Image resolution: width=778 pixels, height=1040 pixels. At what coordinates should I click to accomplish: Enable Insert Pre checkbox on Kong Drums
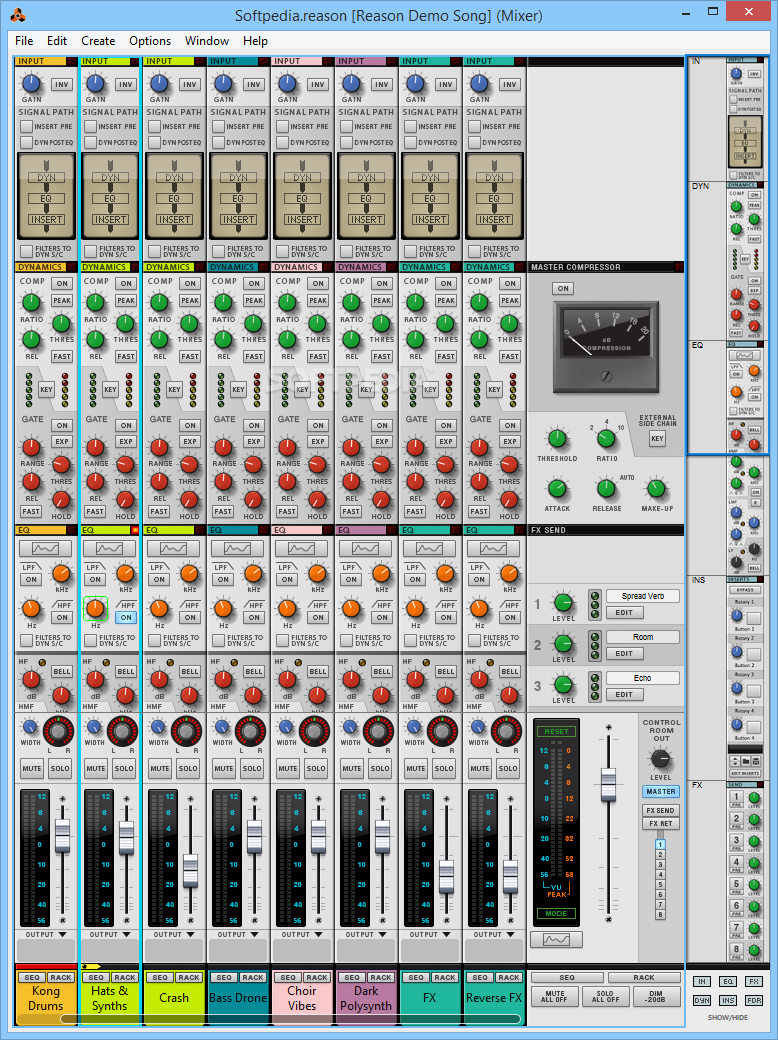click(x=27, y=126)
